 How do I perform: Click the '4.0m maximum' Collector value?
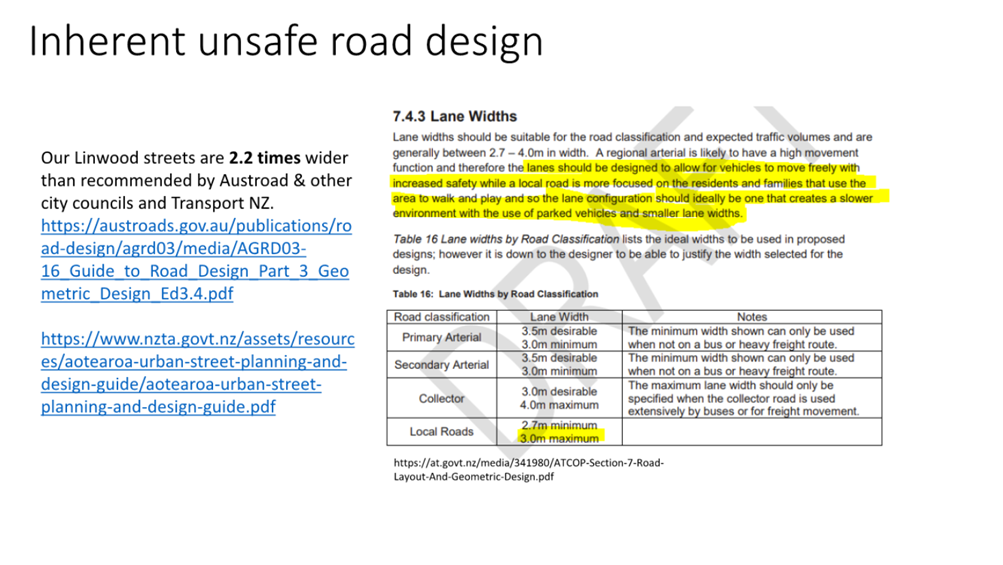coord(559,405)
